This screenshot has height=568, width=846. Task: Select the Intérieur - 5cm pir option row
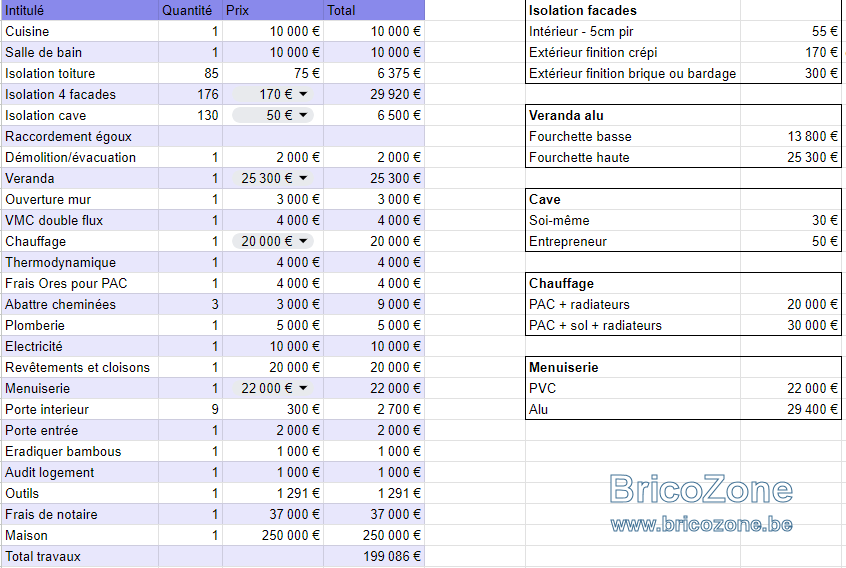[x=683, y=31]
